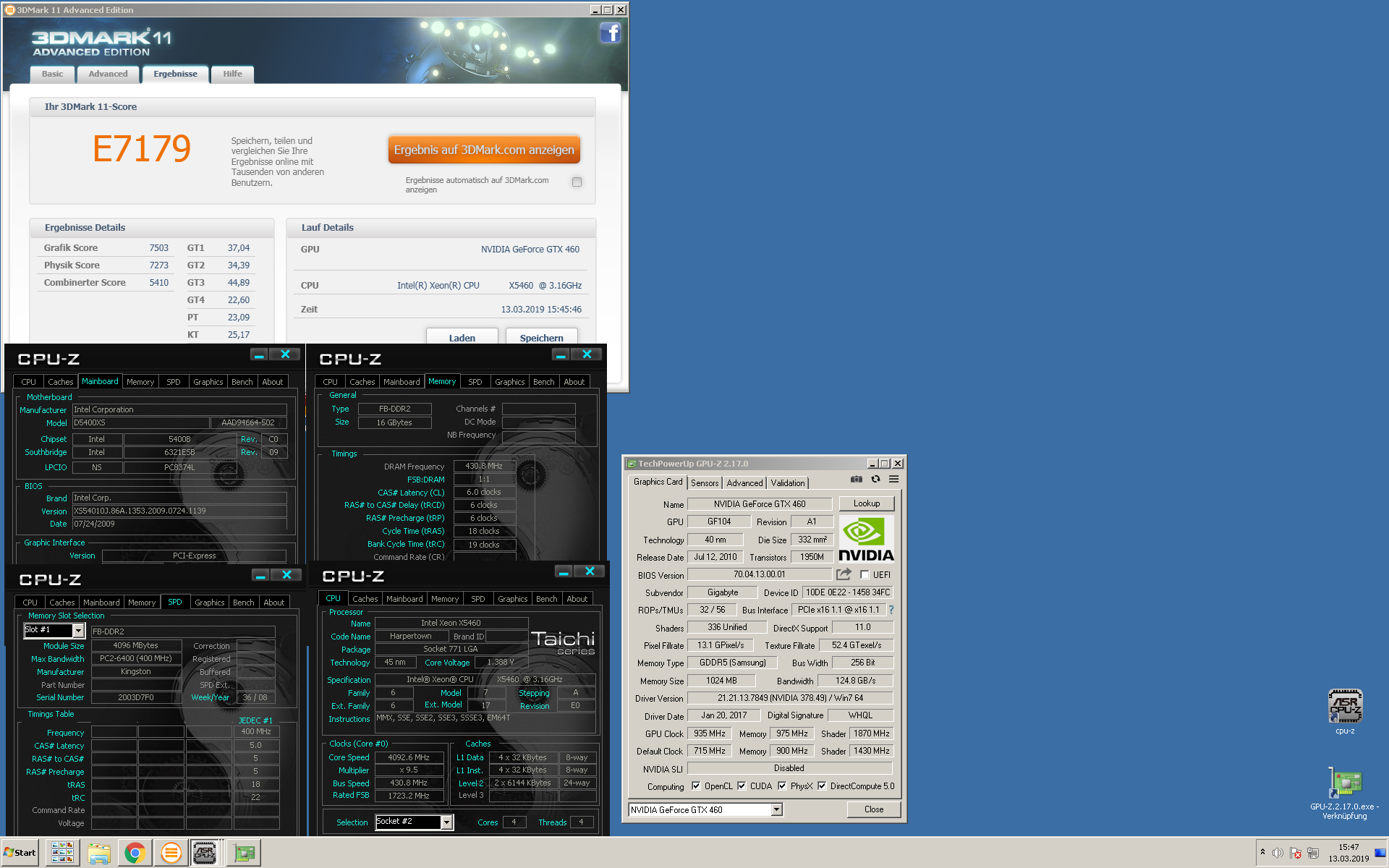Click the Bus Interface question mark

click(891, 610)
